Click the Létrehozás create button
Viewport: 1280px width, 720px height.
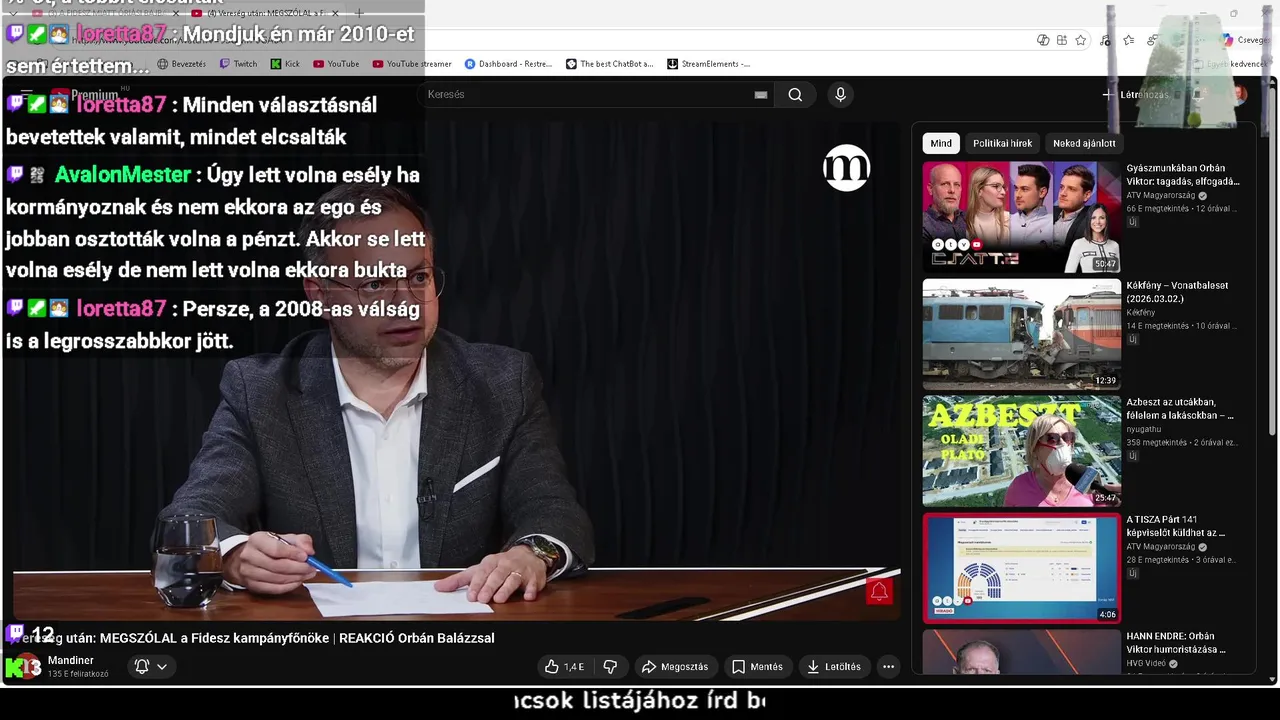[1135, 95]
